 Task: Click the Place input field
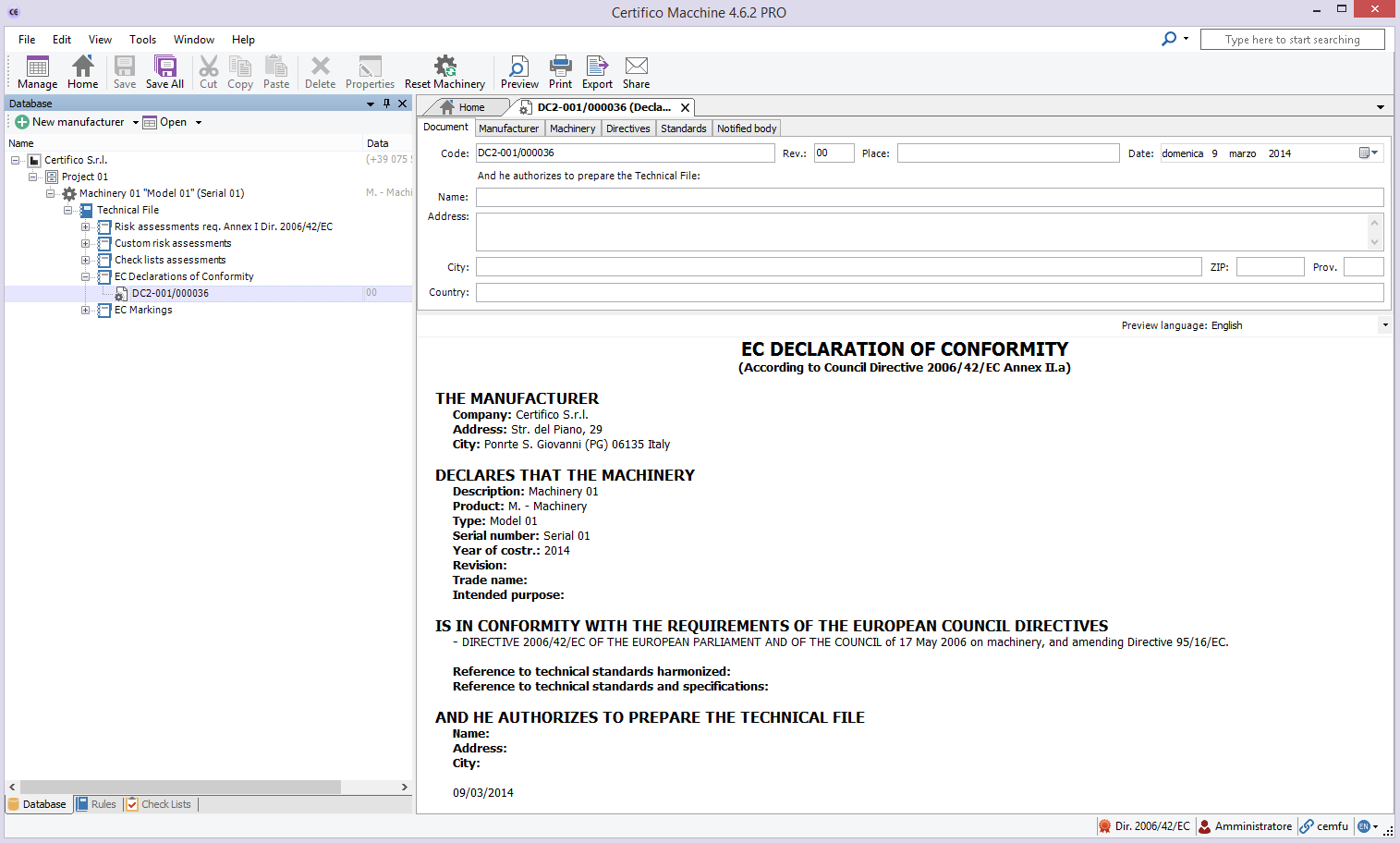(x=1007, y=153)
